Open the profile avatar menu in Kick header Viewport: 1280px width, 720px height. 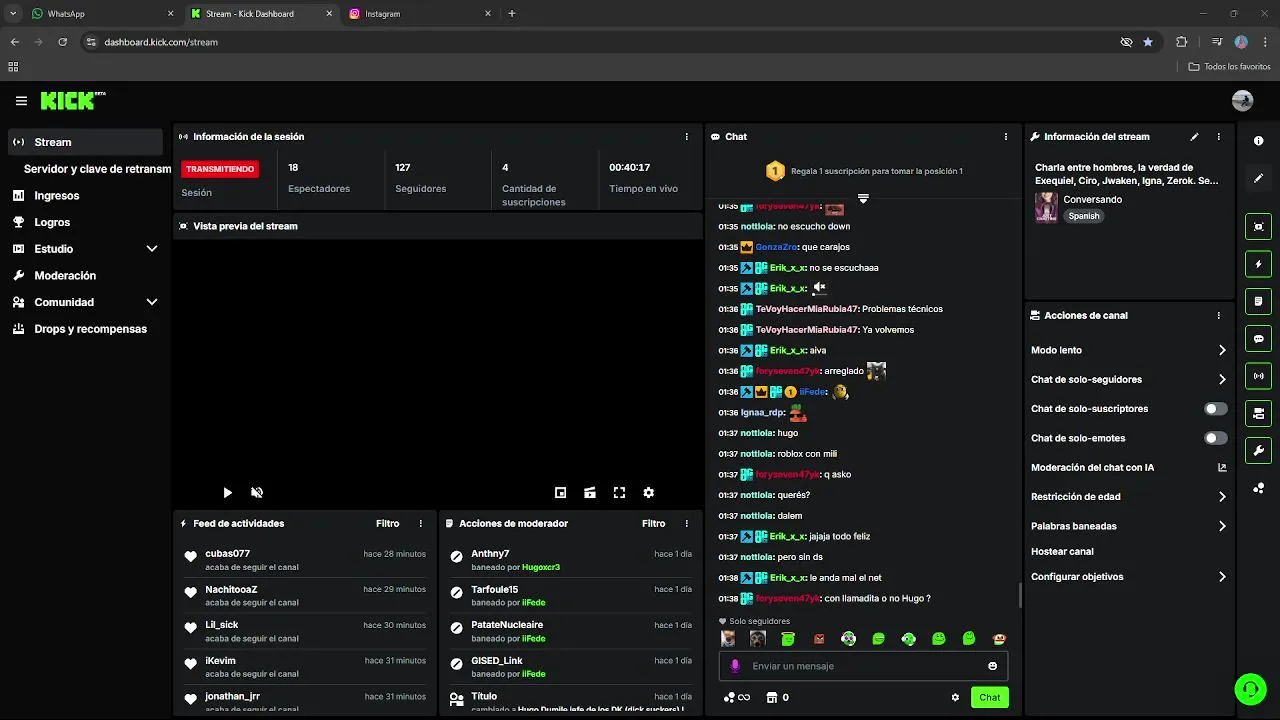tap(1242, 100)
